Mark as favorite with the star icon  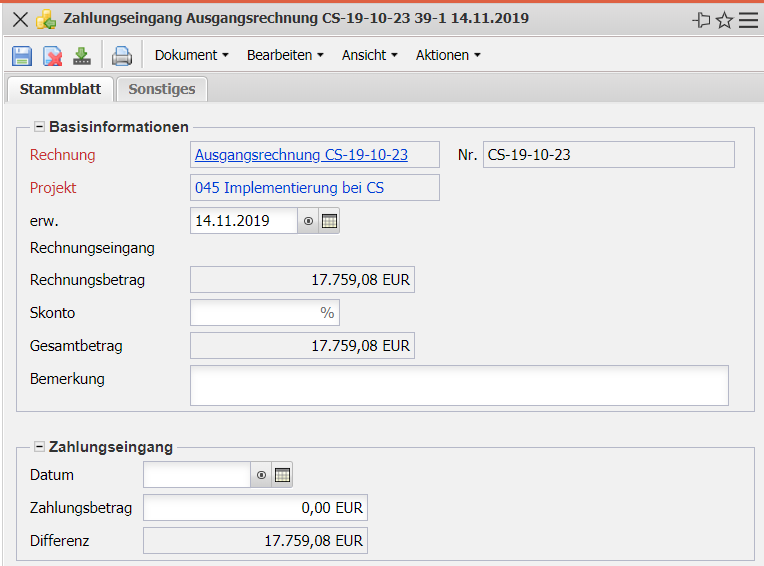pyautogui.click(x=725, y=19)
